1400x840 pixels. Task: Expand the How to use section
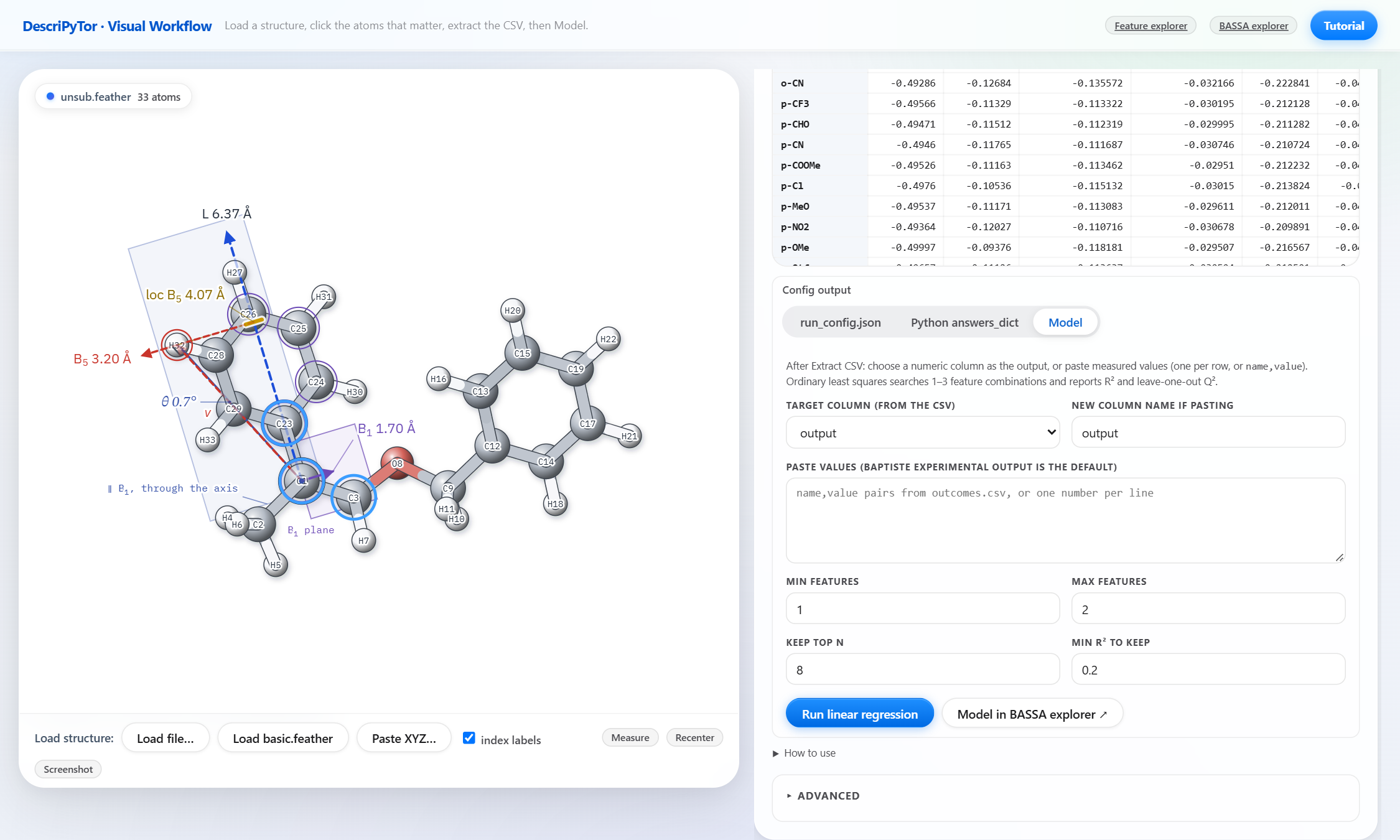coord(804,753)
